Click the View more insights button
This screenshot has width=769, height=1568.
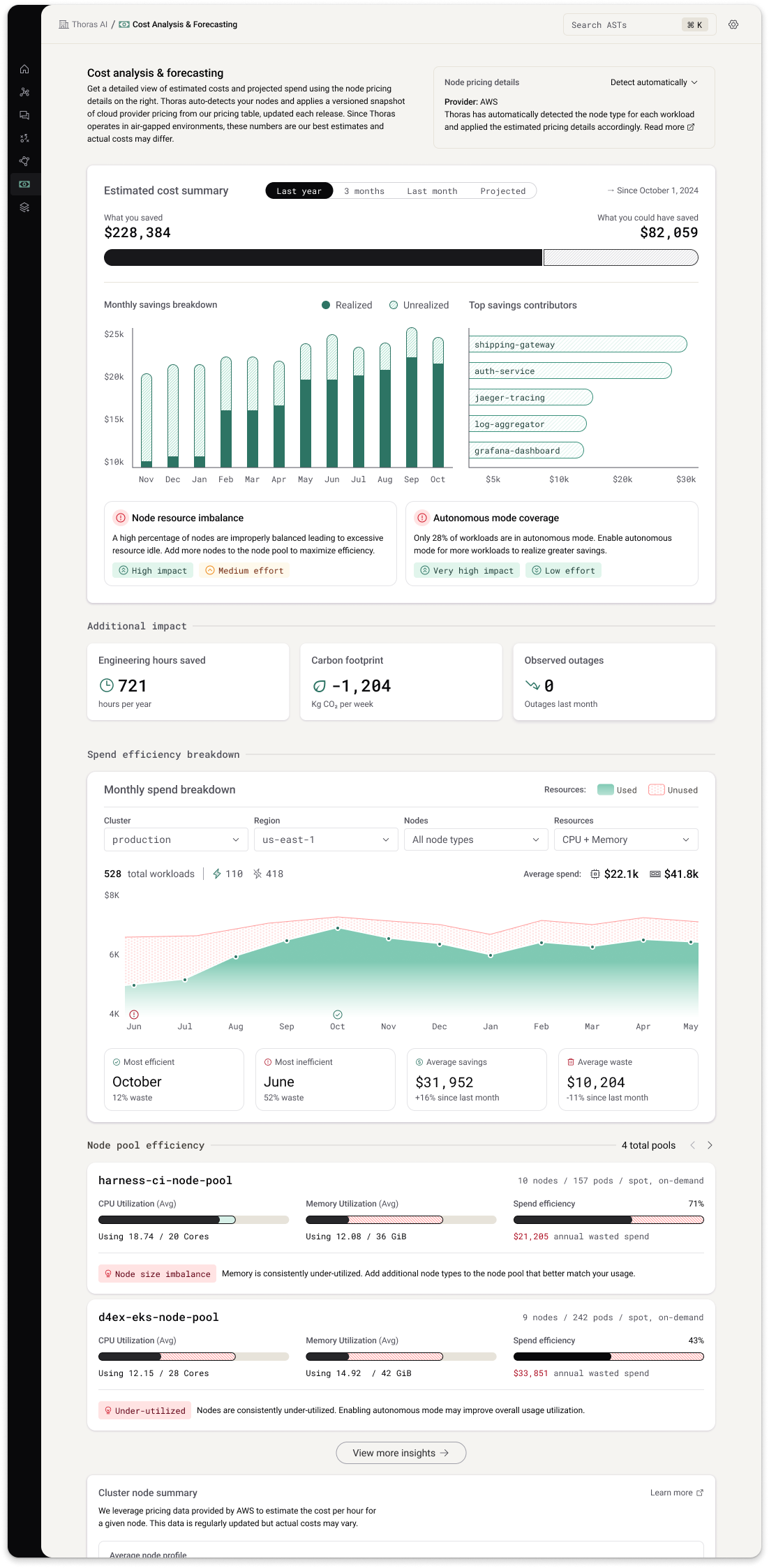pyautogui.click(x=401, y=1453)
